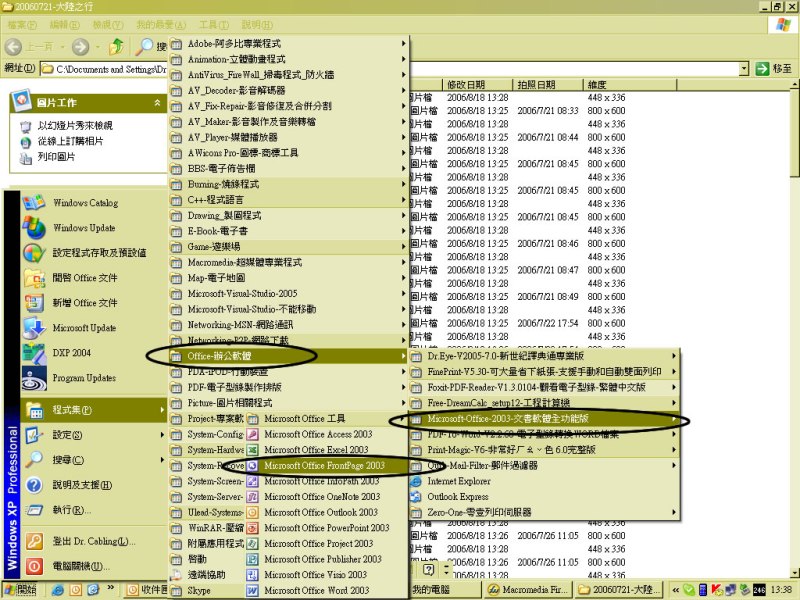
Task: Expand Dr.Eye-V2005-7.0 submenu
Action: [544, 356]
